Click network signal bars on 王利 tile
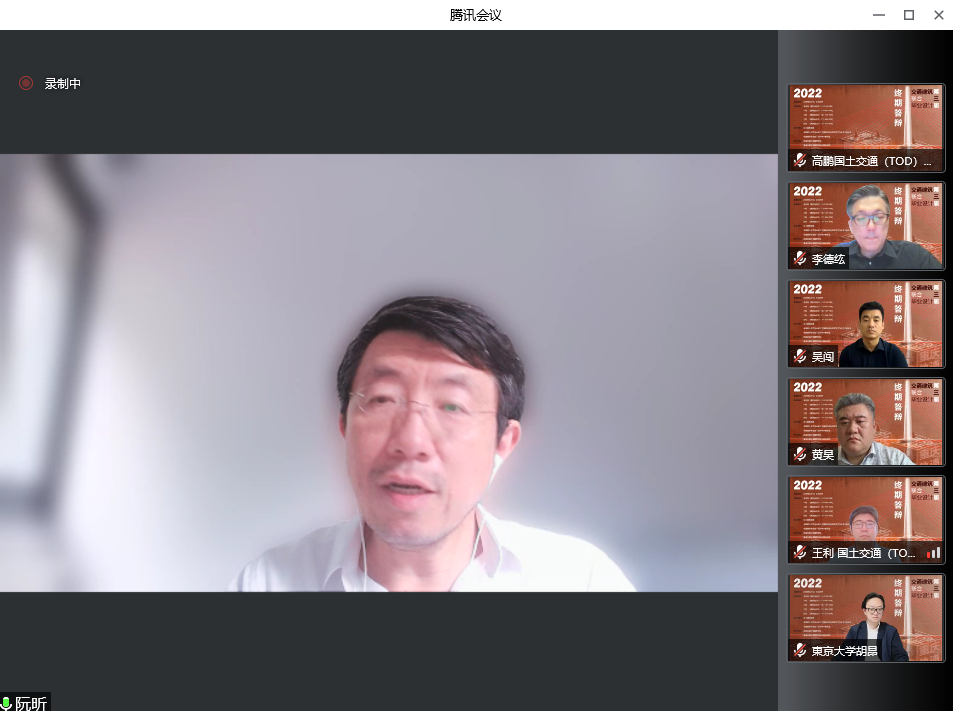This screenshot has width=953, height=711. point(932,553)
